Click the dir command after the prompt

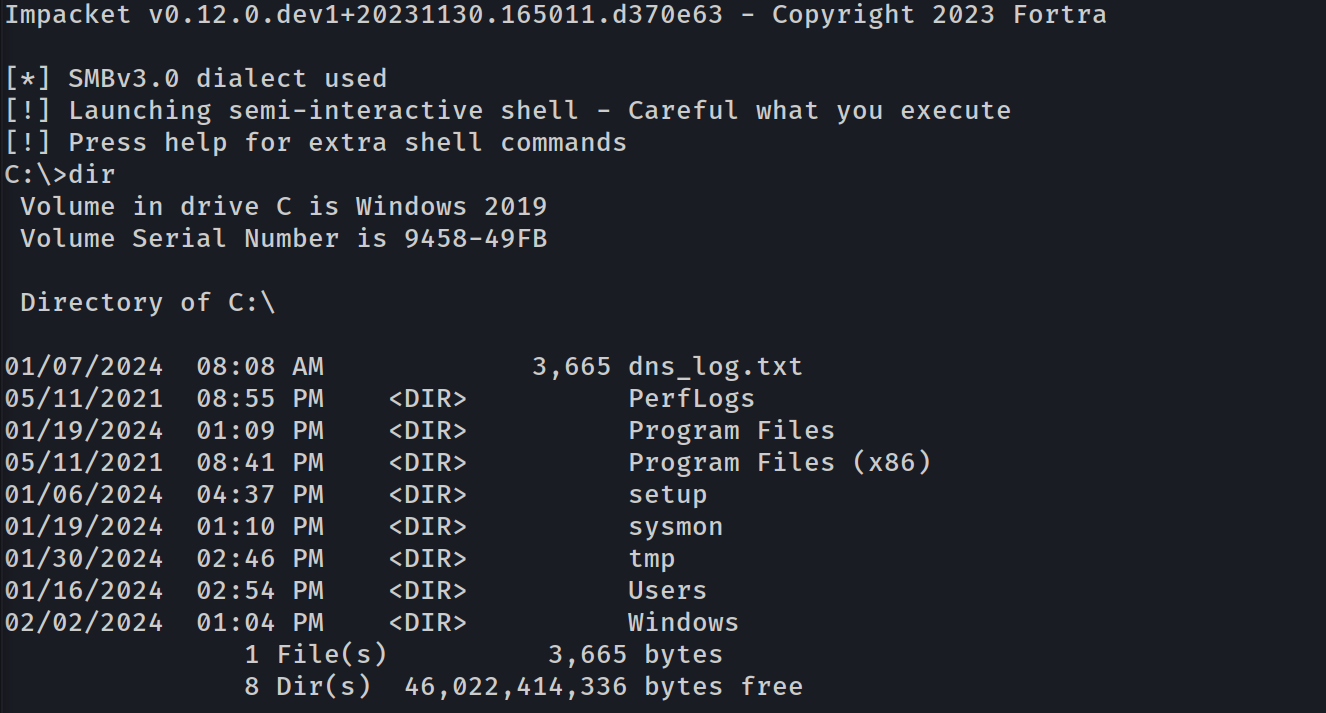click(92, 175)
